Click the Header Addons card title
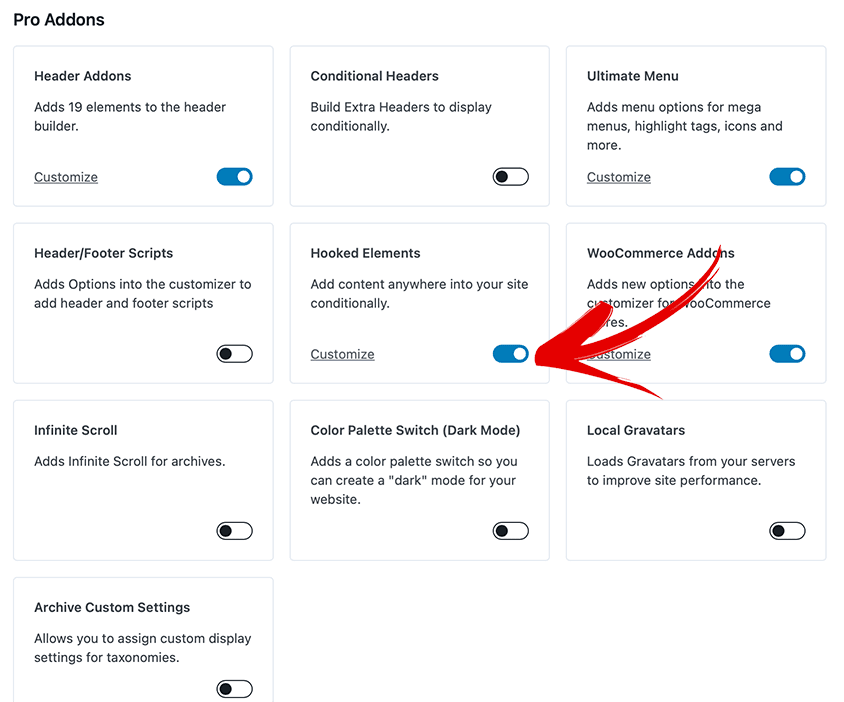Viewport: 844px width, 702px height. click(x=82, y=76)
